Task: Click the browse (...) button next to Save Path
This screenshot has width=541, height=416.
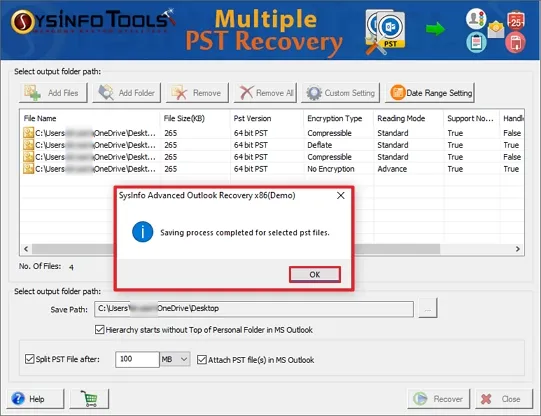Action: coord(428,309)
